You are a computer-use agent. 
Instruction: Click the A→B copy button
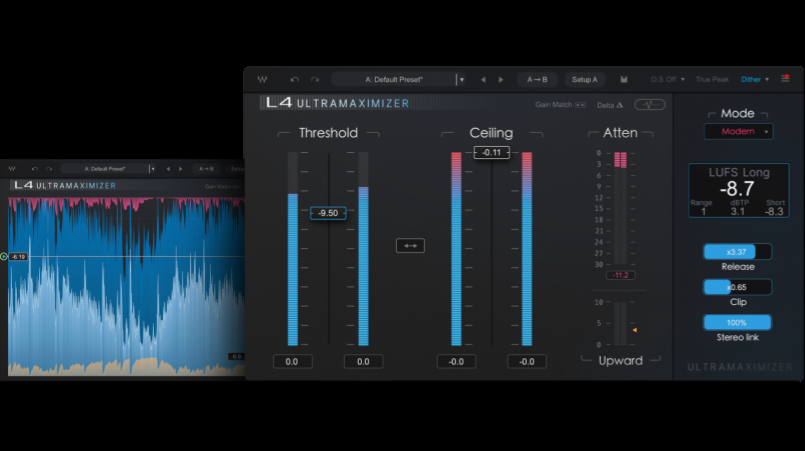[537, 79]
